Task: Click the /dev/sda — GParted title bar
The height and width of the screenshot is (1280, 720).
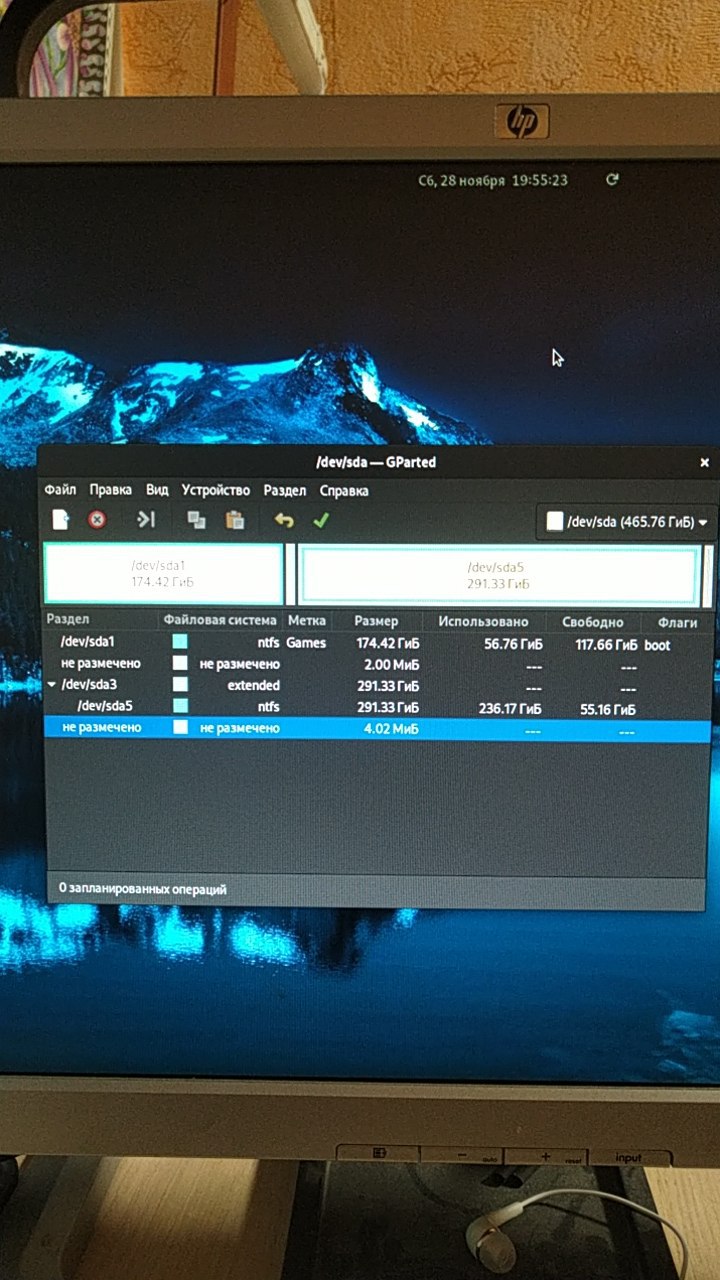Action: (376, 462)
